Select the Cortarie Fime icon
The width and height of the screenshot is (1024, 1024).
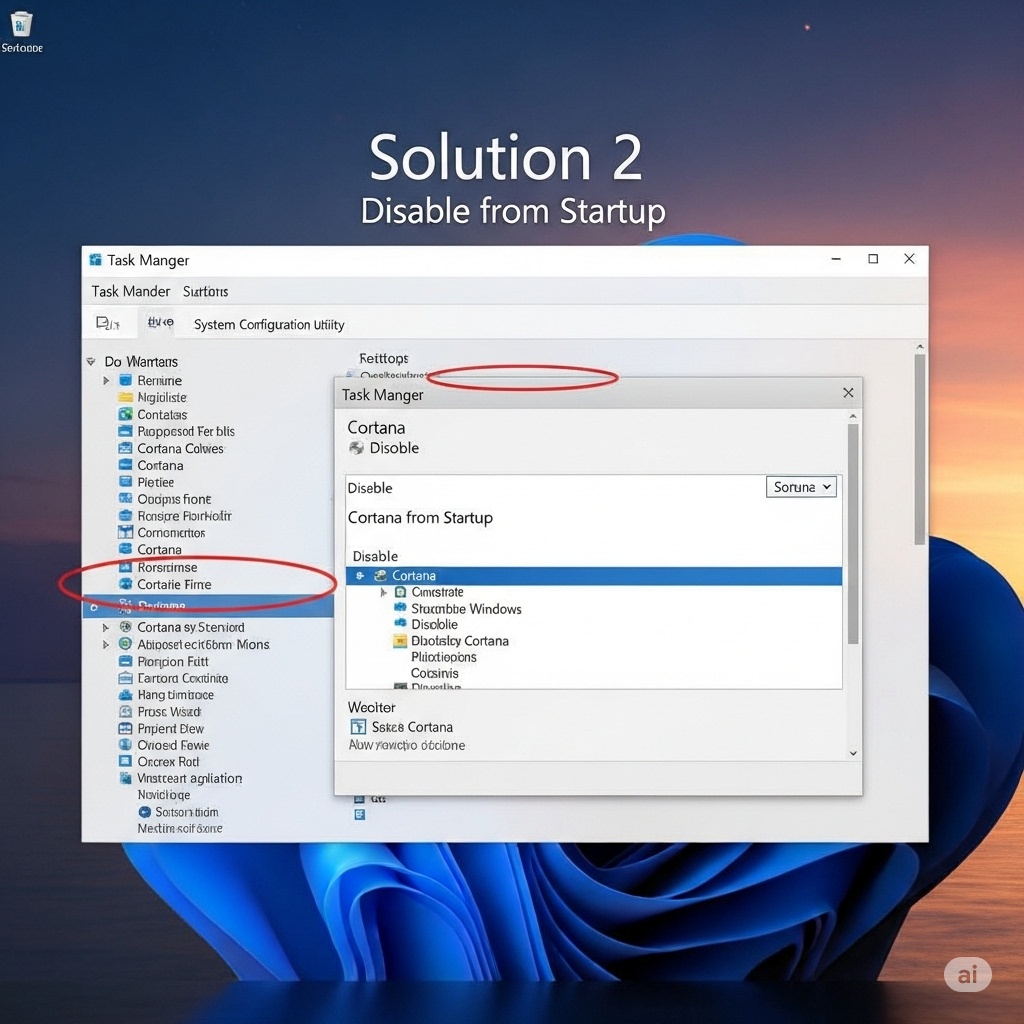coord(125,584)
